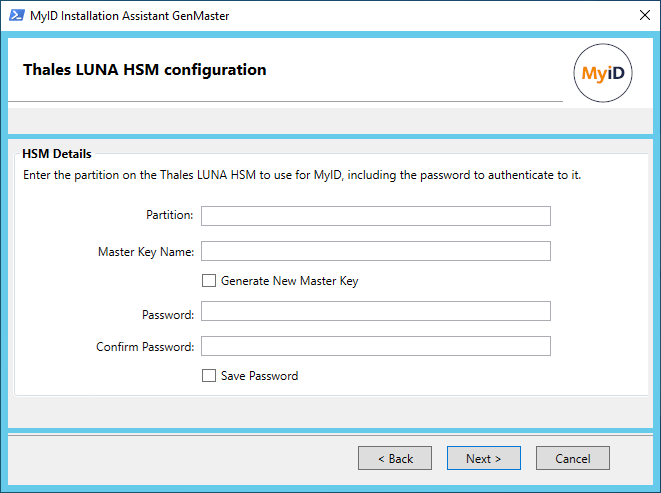
Task: Click the round MyID logo
Action: tap(602, 73)
